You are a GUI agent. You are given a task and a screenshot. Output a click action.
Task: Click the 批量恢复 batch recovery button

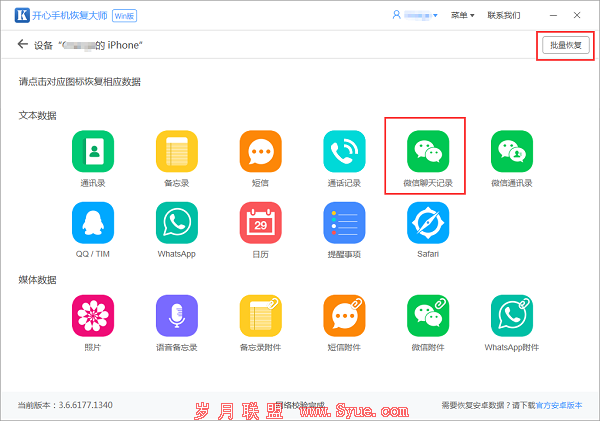(x=566, y=45)
